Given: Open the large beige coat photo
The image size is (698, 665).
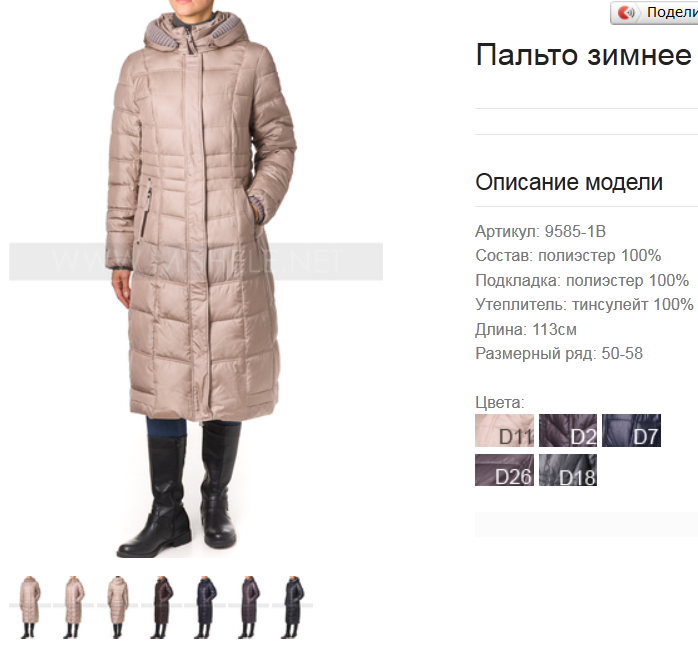Looking at the screenshot, I should coord(196,280).
